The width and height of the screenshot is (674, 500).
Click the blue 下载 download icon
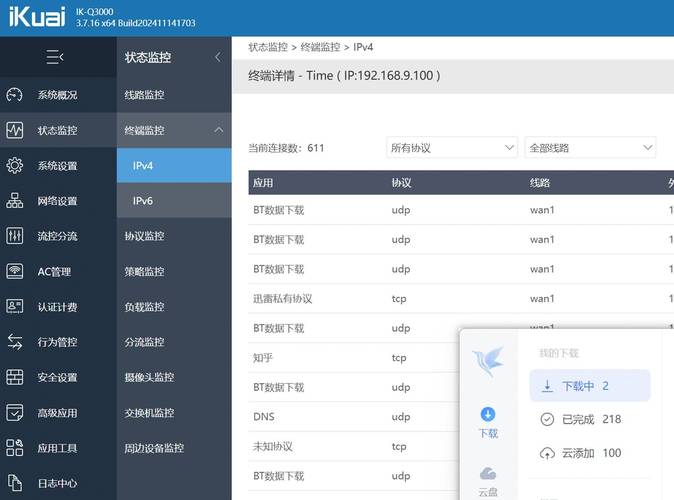click(487, 414)
